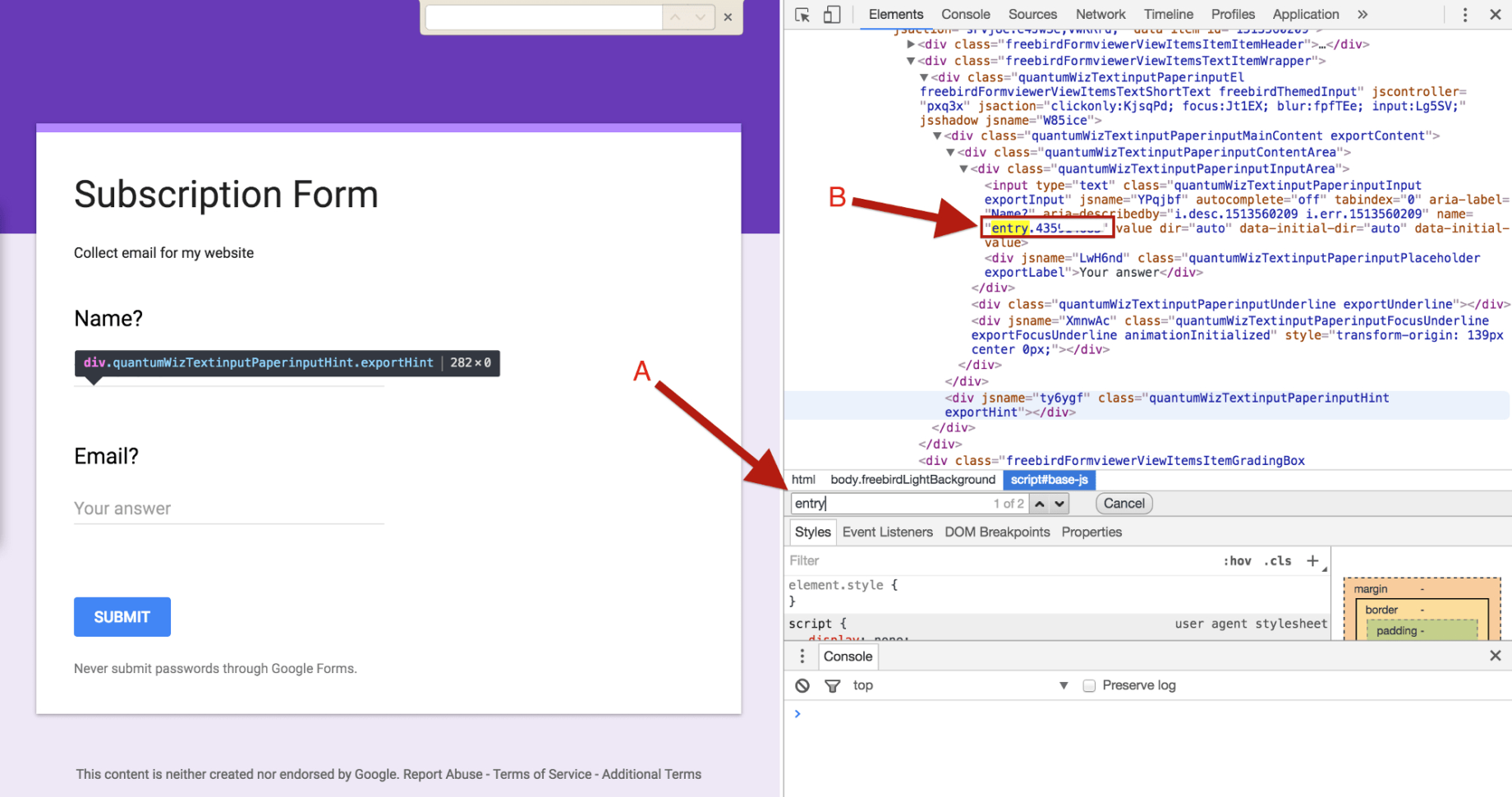The height and width of the screenshot is (797, 1512).
Task: Toggle the device toolbar icon
Action: coord(832,15)
